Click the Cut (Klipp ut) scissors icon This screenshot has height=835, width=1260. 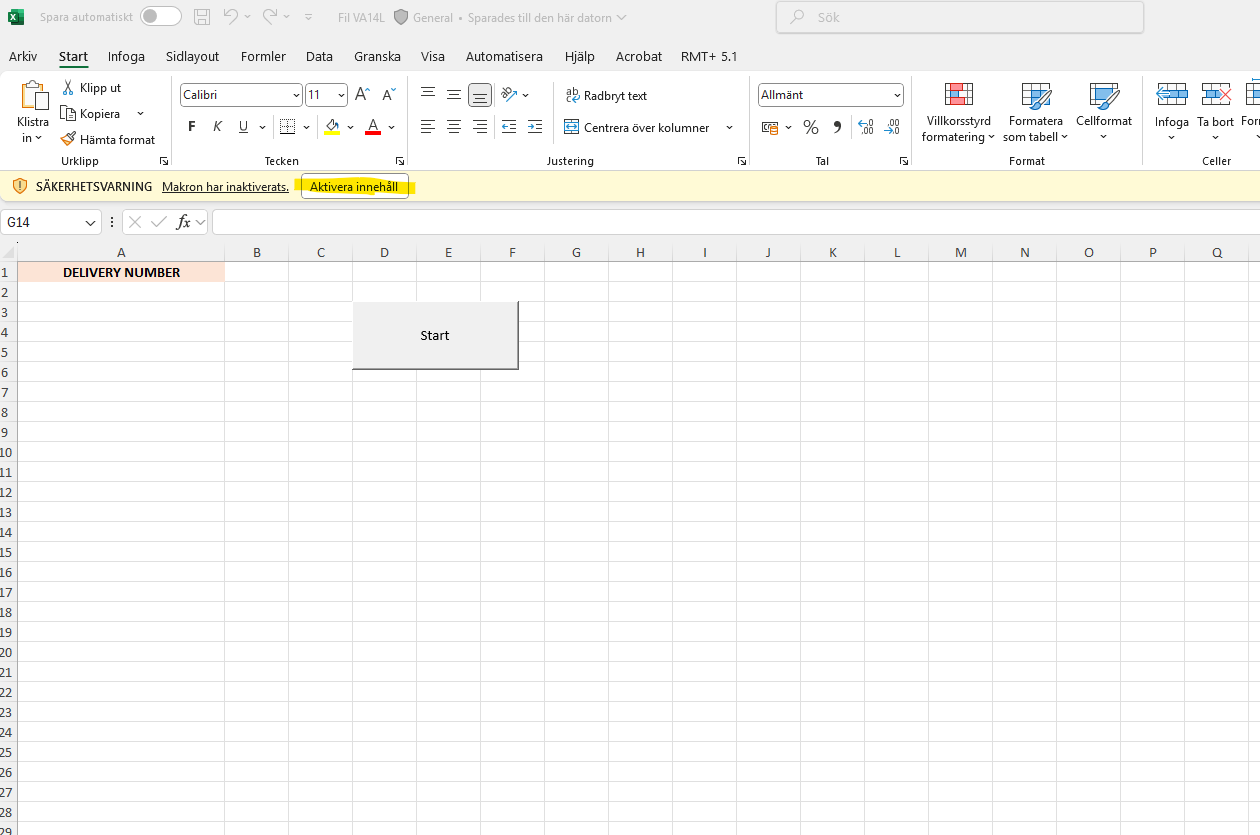tap(69, 88)
